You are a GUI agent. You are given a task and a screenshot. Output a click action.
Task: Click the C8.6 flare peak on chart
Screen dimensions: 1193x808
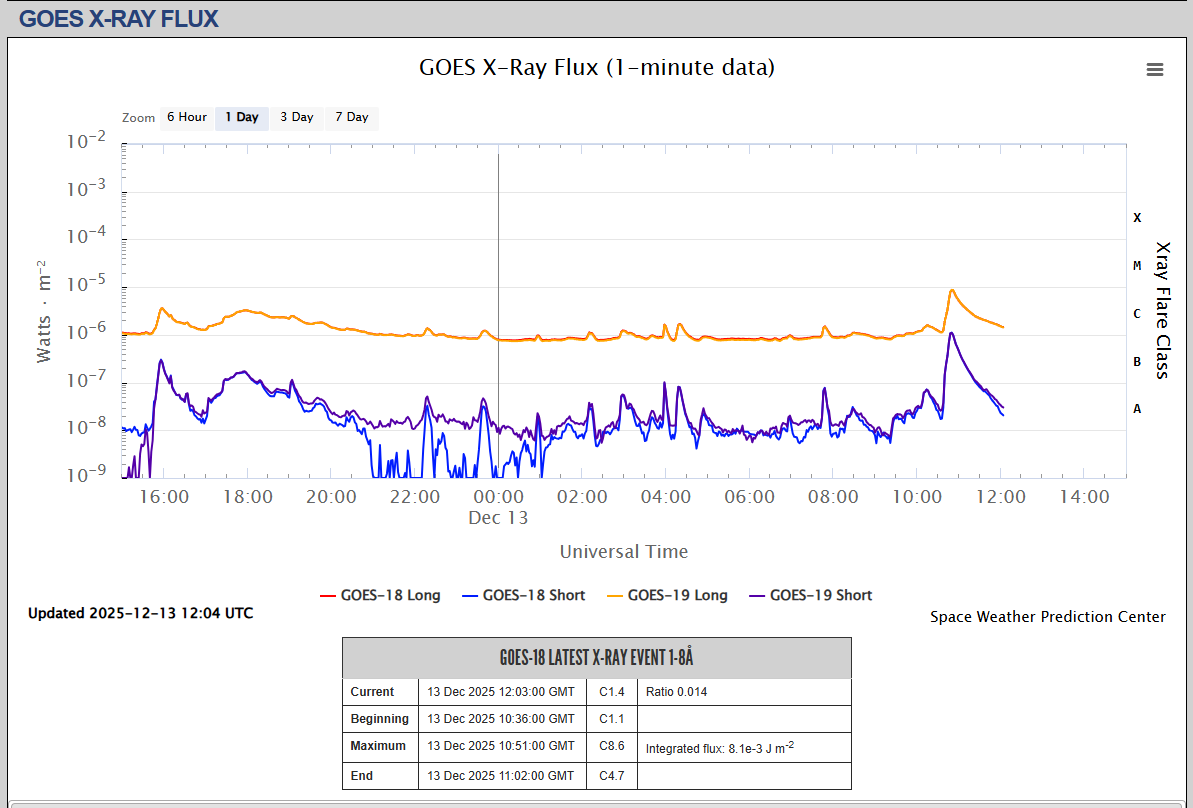pos(952,291)
